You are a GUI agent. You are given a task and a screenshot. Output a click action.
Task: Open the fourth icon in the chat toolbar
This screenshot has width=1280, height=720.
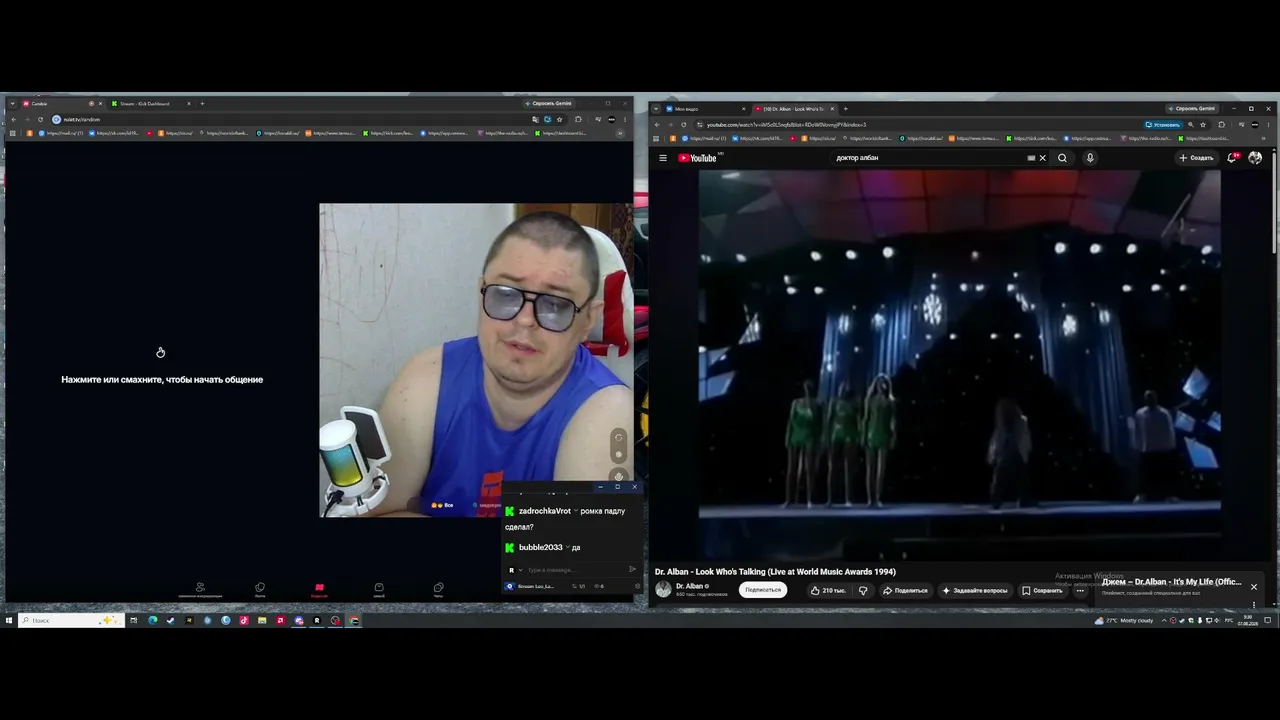(379, 588)
